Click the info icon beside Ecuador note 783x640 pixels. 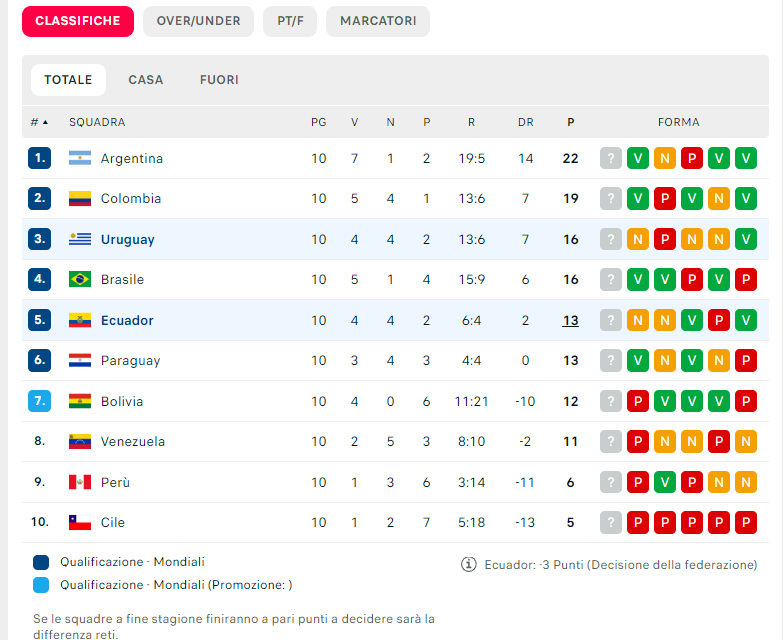point(468,564)
